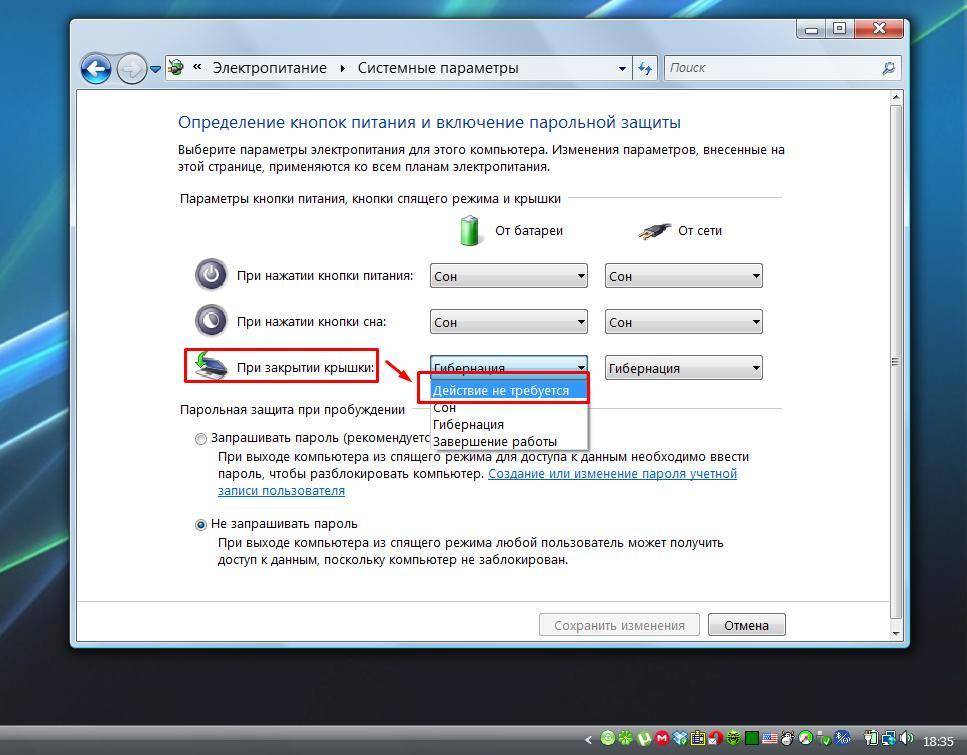Image resolution: width=967 pixels, height=755 pixels.
Task: Go back using the blue Back arrow
Action: [96, 68]
